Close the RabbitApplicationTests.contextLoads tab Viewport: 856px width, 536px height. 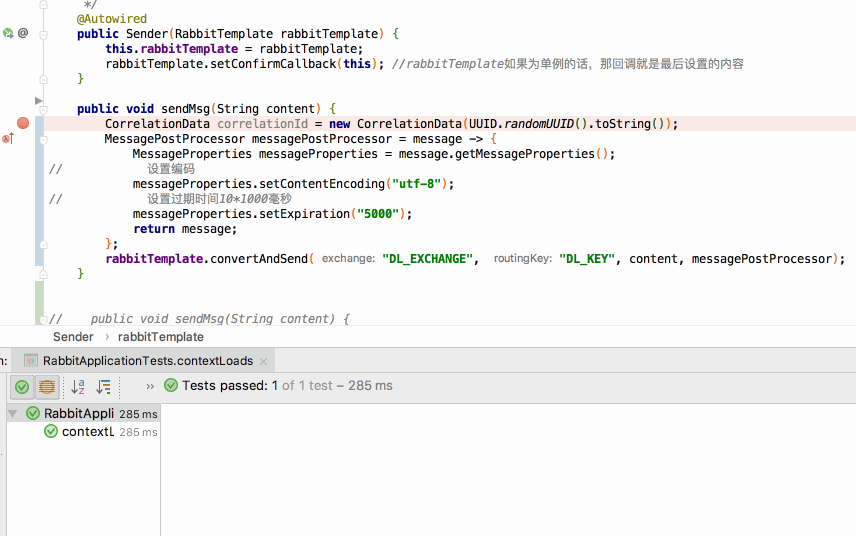tap(264, 361)
